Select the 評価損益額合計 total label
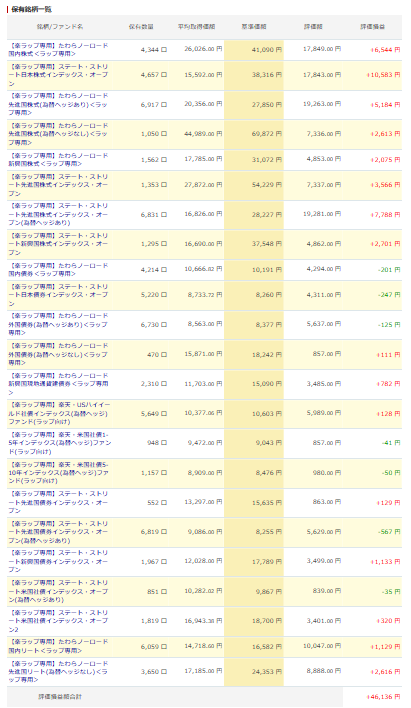 (60, 697)
